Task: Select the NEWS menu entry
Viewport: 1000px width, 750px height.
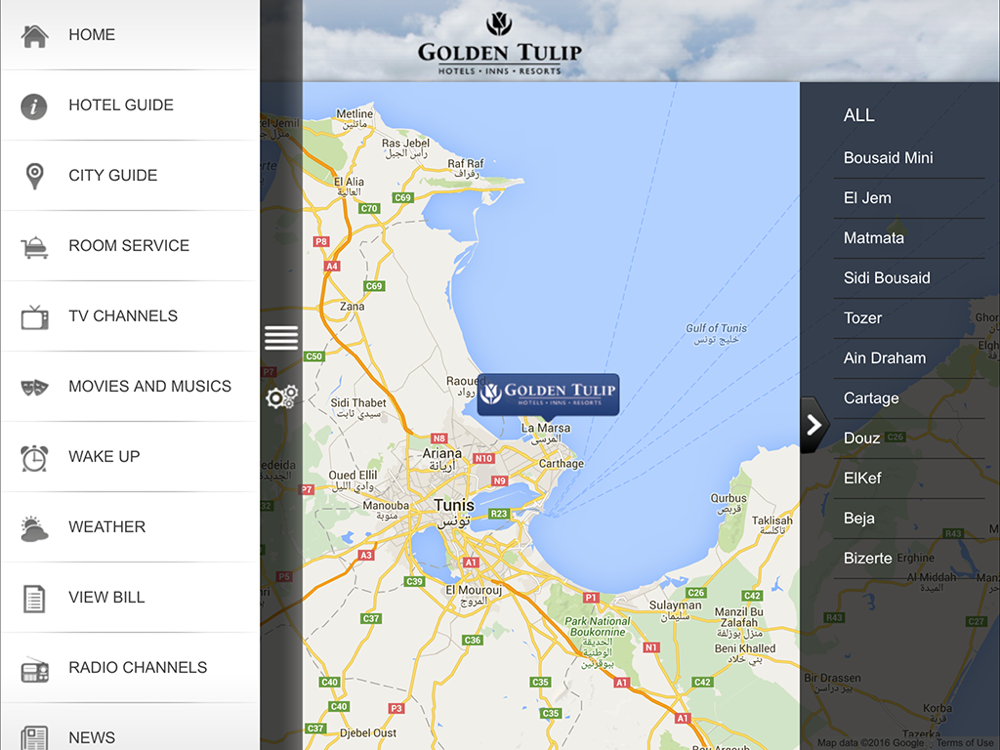Action: pos(130,727)
